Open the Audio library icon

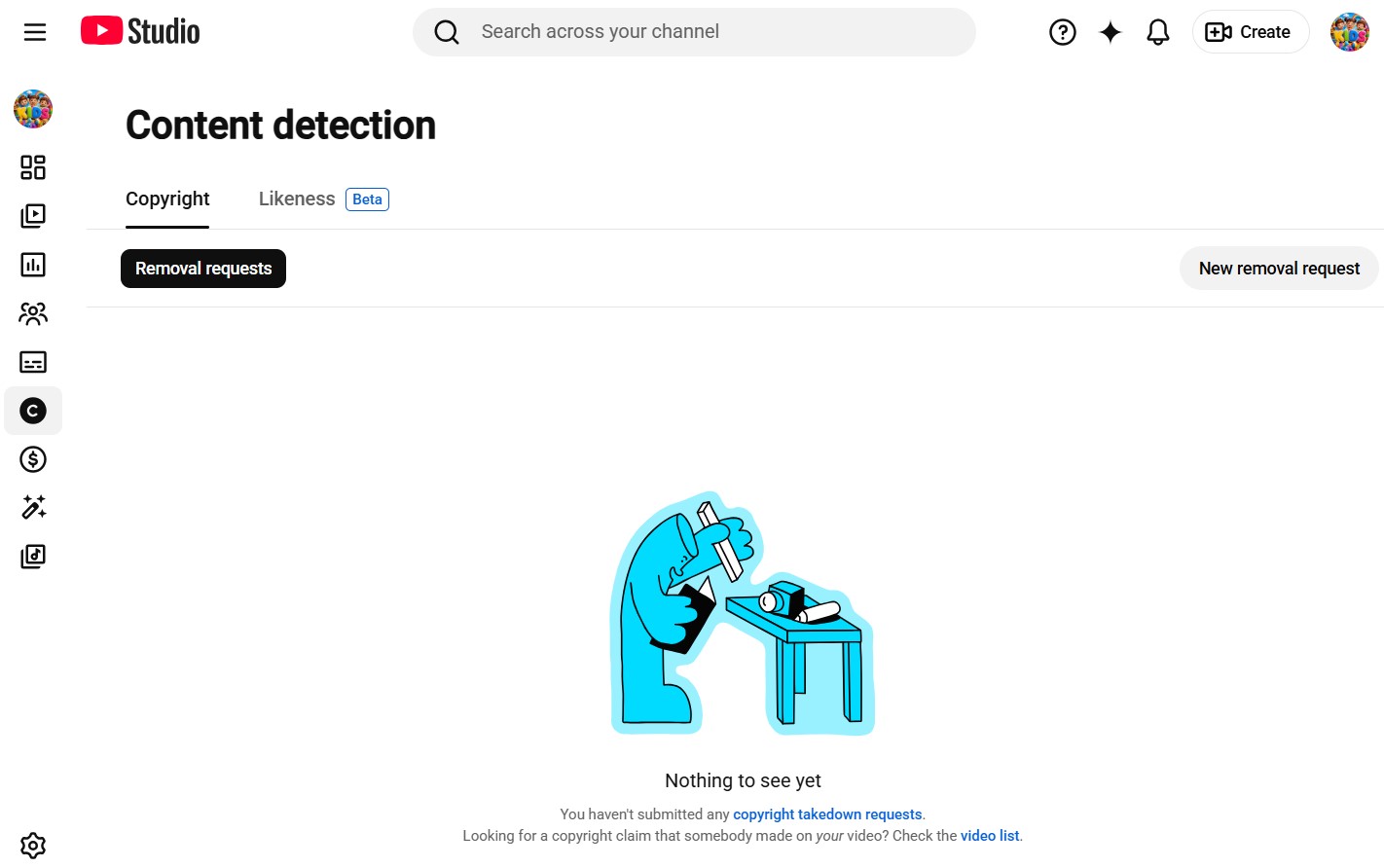tap(33, 557)
